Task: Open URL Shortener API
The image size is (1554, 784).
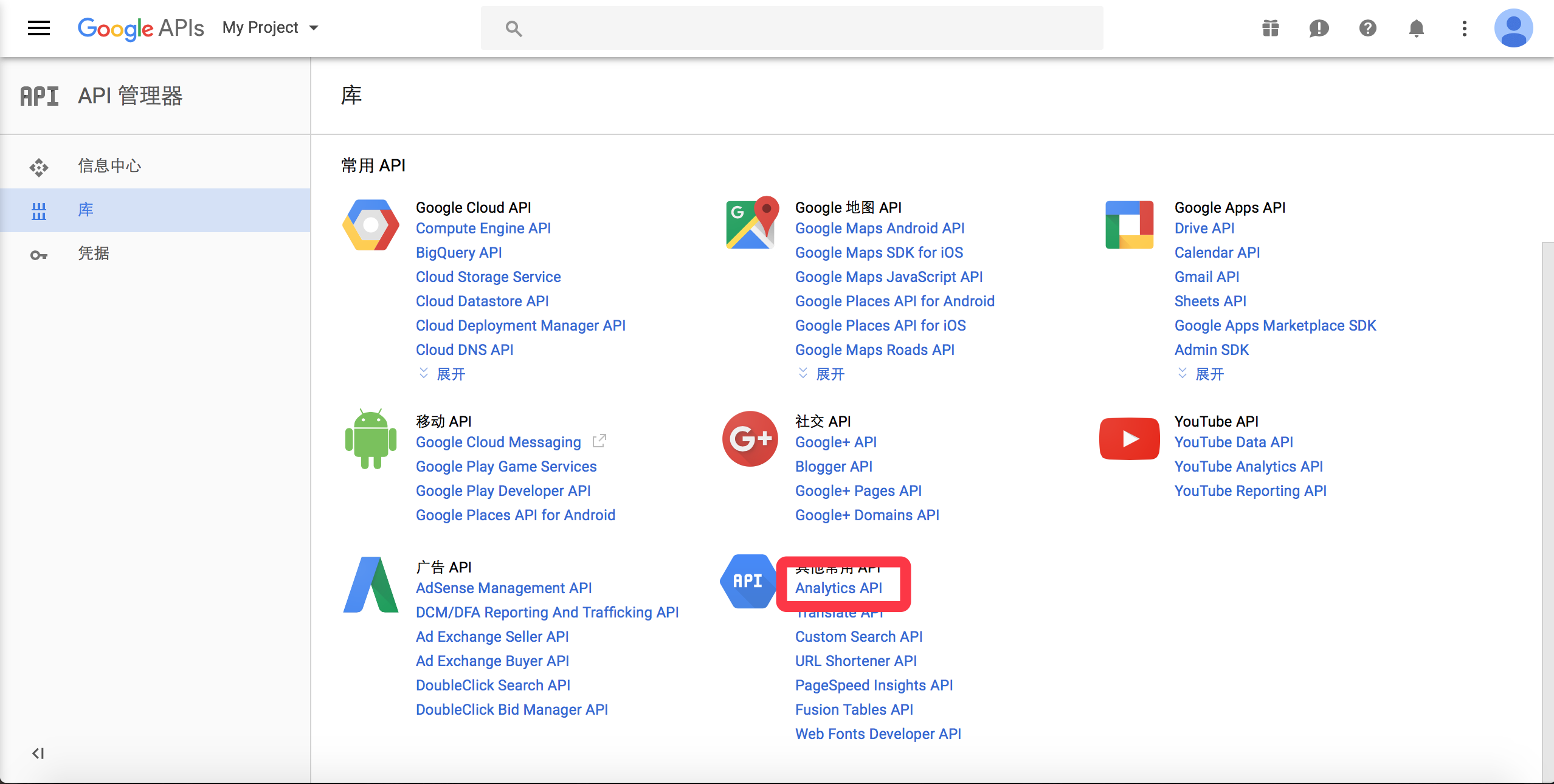Action: (856, 661)
